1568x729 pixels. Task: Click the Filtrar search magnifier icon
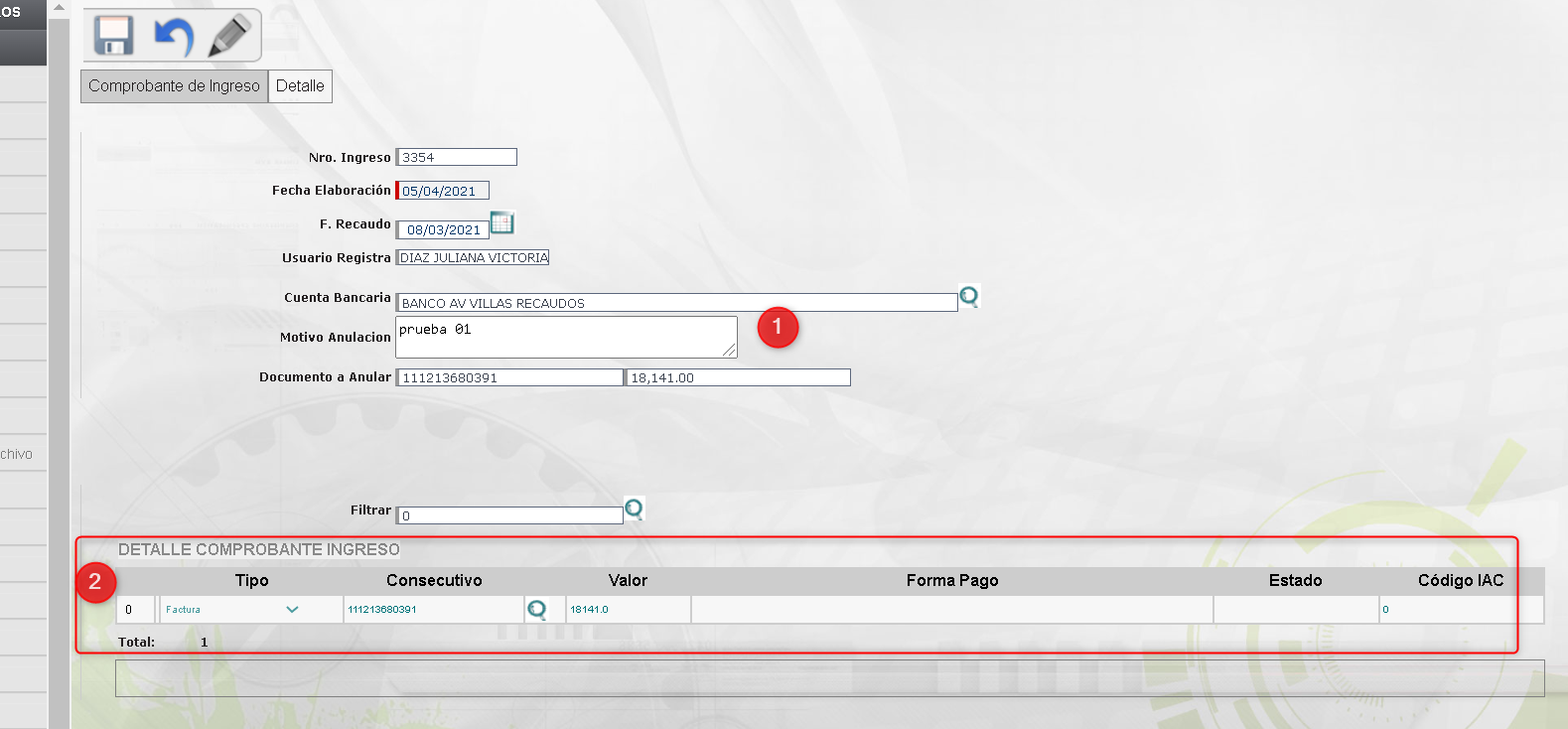(x=635, y=510)
